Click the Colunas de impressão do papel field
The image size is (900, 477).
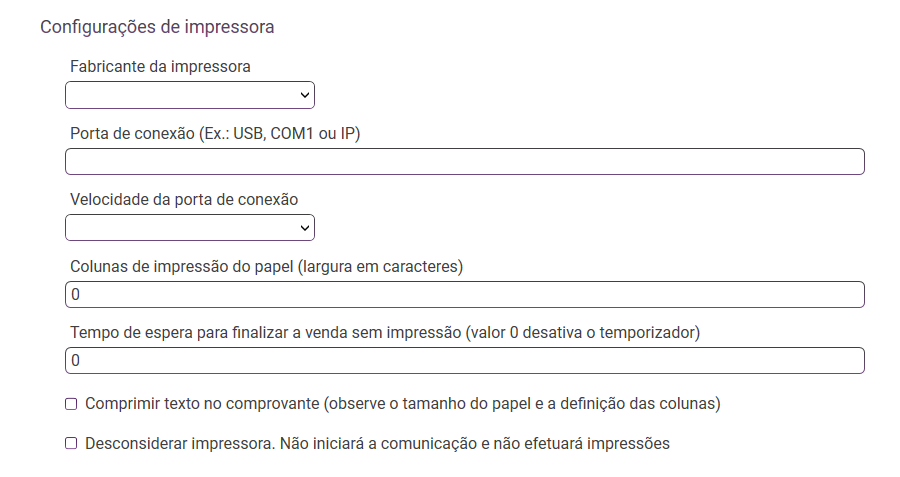pos(464,295)
